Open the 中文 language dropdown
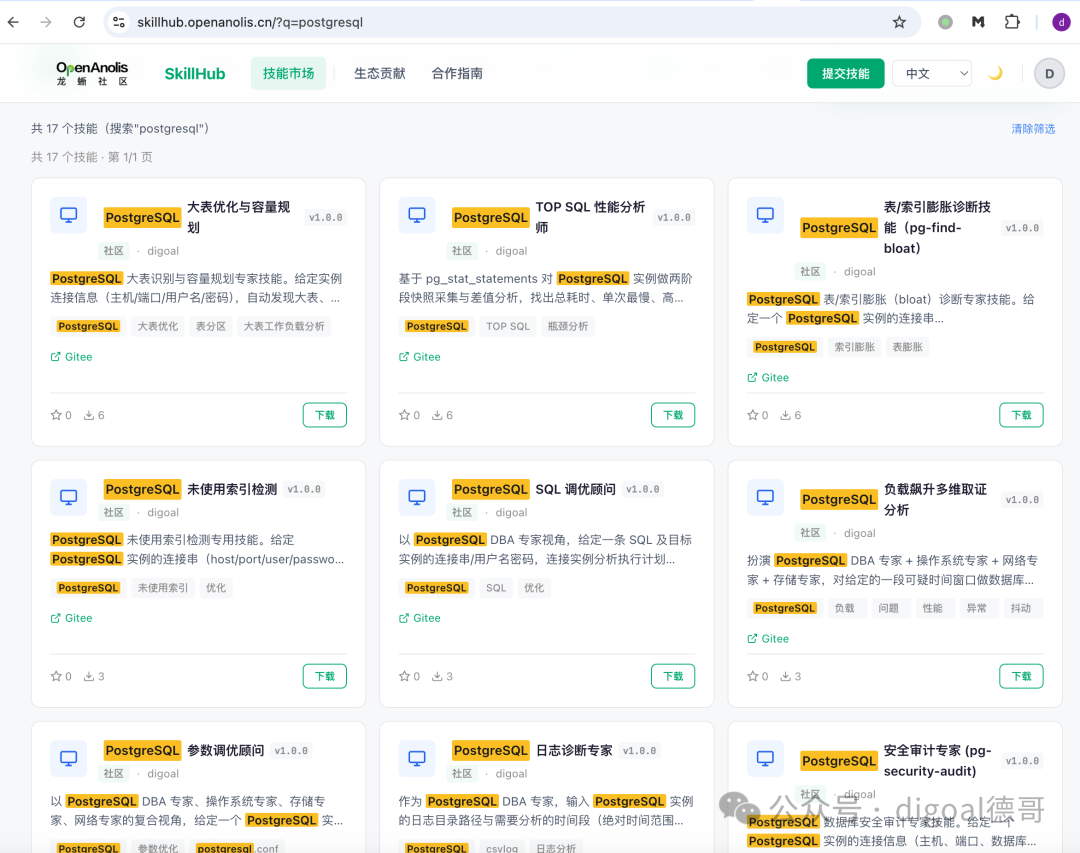The image size is (1080, 853). (x=932, y=74)
